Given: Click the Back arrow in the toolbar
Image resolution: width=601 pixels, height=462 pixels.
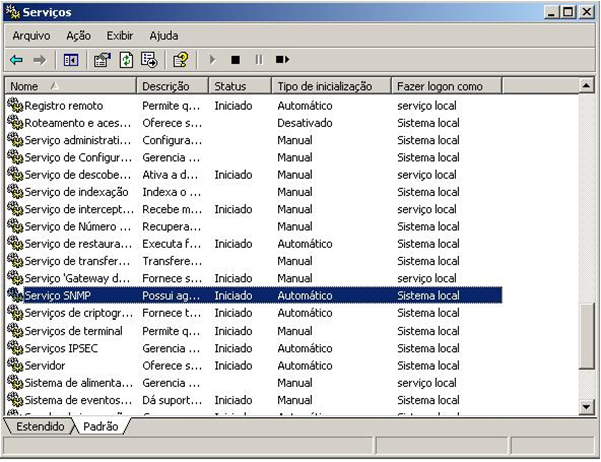Looking at the screenshot, I should (x=17, y=60).
